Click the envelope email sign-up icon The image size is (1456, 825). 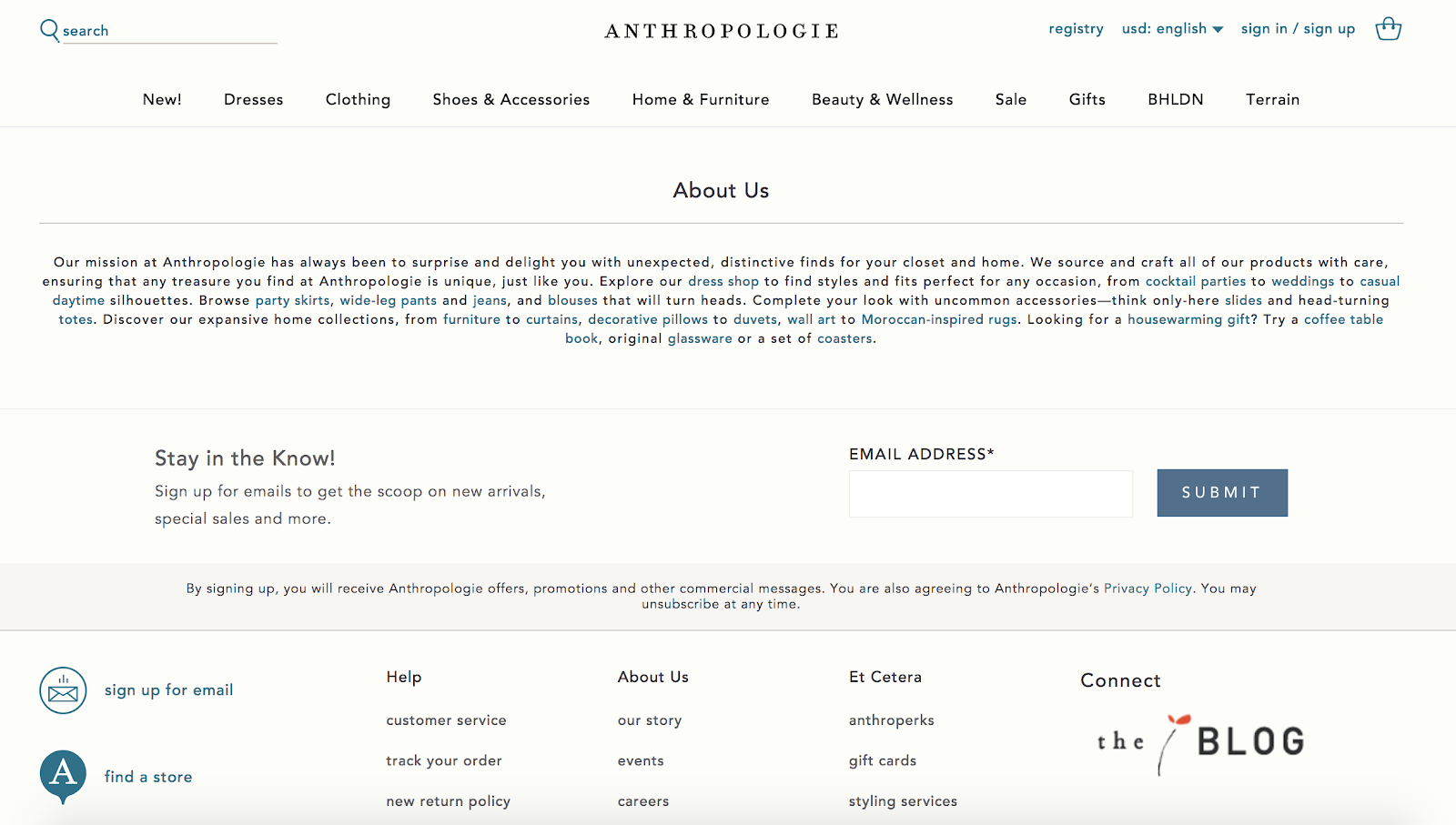pyautogui.click(x=63, y=690)
